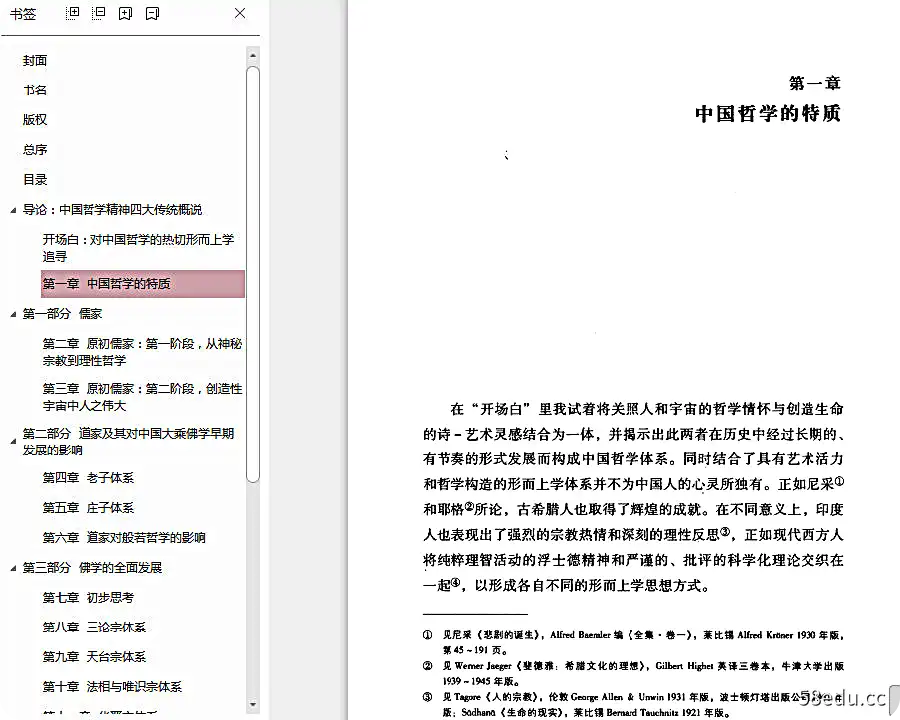Viewport: 900px width, 720px height.
Task: Click footnote ① about 尼采《悲剧的诞生》
Action: click(x=633, y=642)
